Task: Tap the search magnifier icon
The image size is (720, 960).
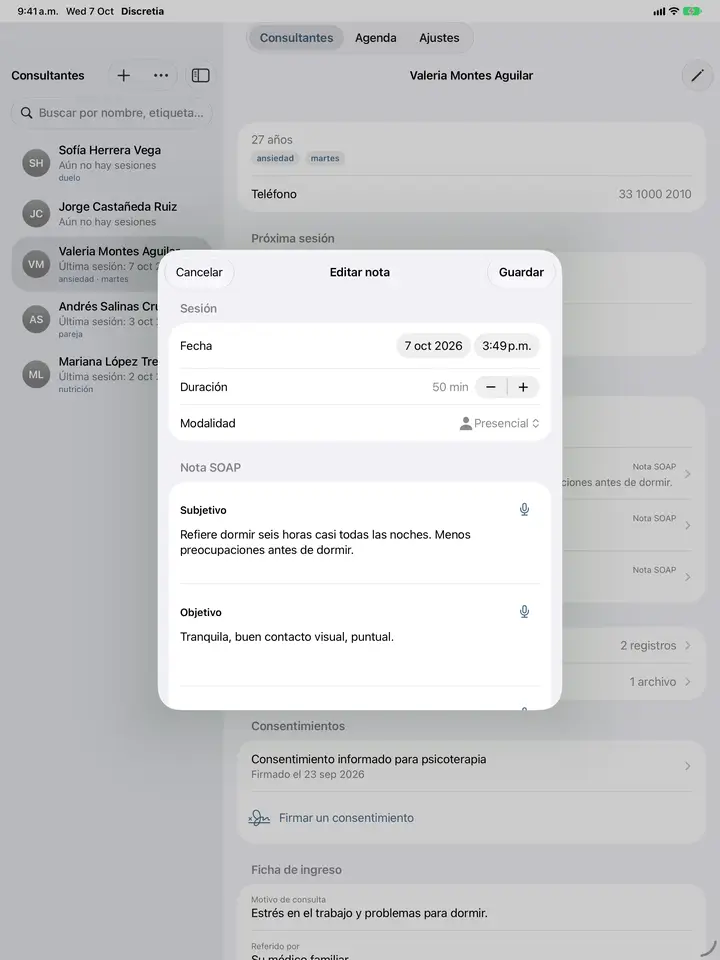Action: [x=26, y=113]
